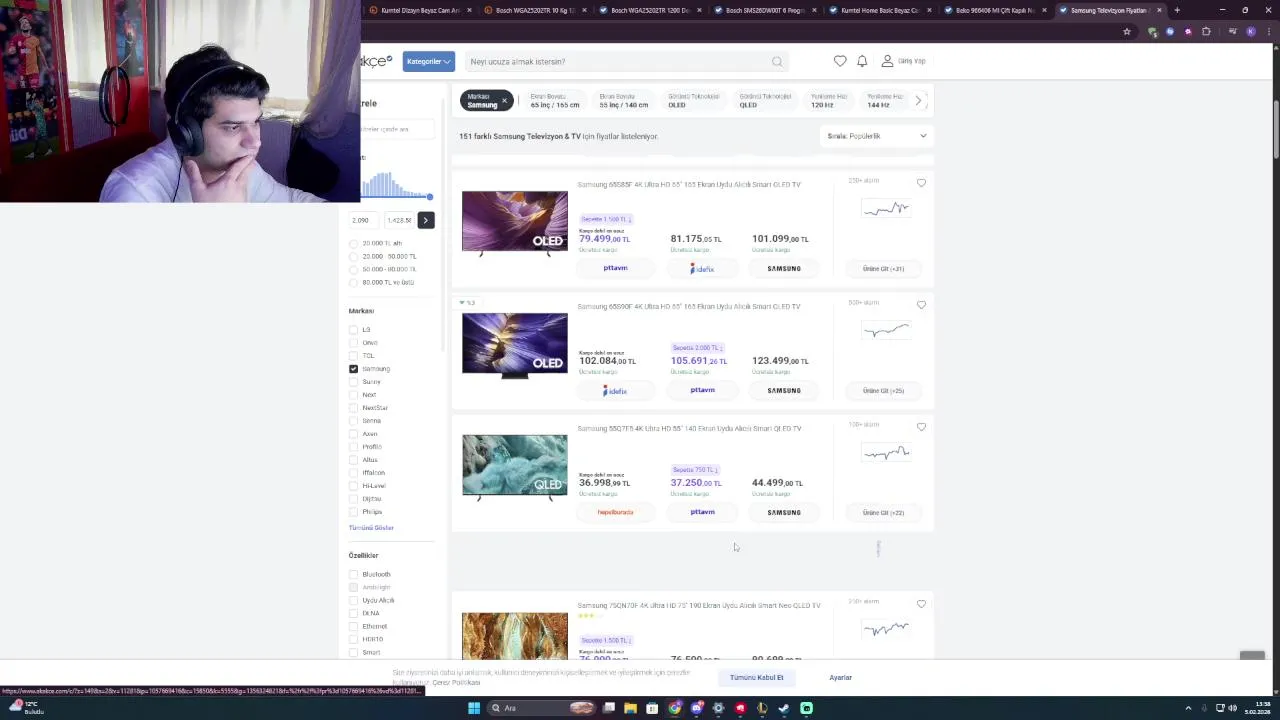Open the Samsung 65S85F OLED TV title link
Screen dimensions: 1280x720
(x=689, y=184)
